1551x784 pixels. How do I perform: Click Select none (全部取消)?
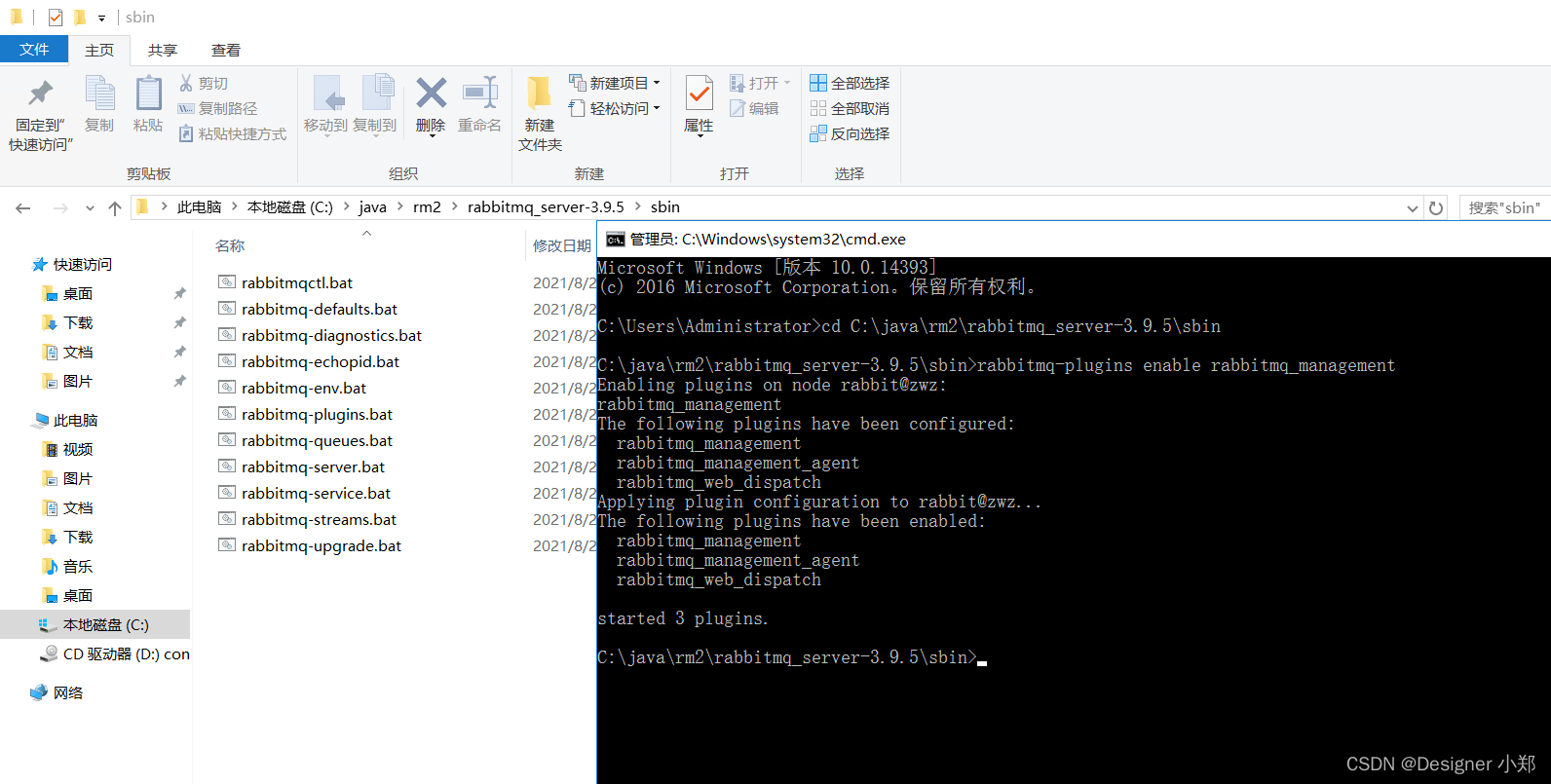point(850,109)
